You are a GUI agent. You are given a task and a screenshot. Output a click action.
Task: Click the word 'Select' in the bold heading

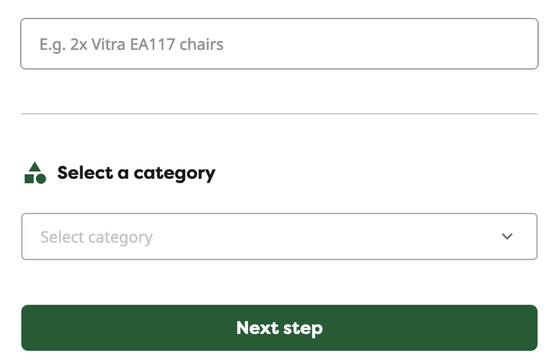(85, 173)
